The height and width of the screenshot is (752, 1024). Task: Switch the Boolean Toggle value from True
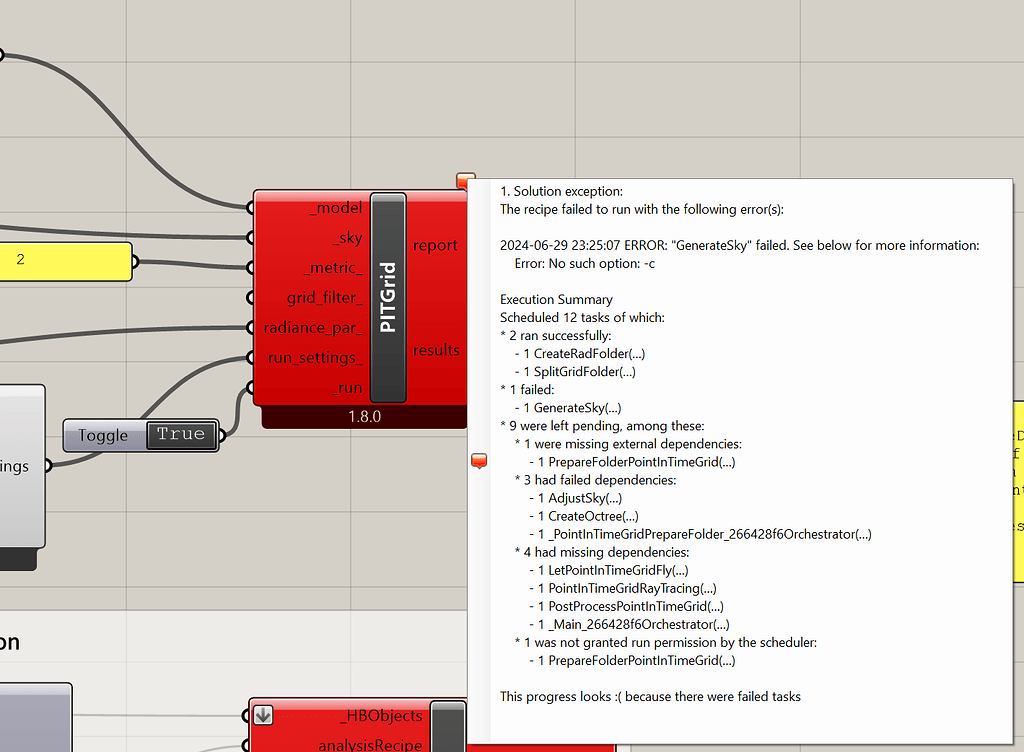click(181, 435)
